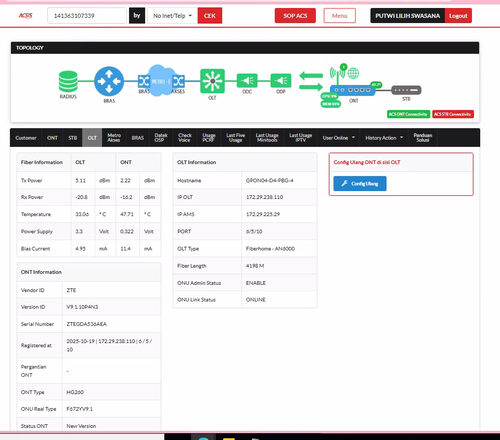Click the globe internet icon above ONT
500x440 pixels.
coord(353,73)
